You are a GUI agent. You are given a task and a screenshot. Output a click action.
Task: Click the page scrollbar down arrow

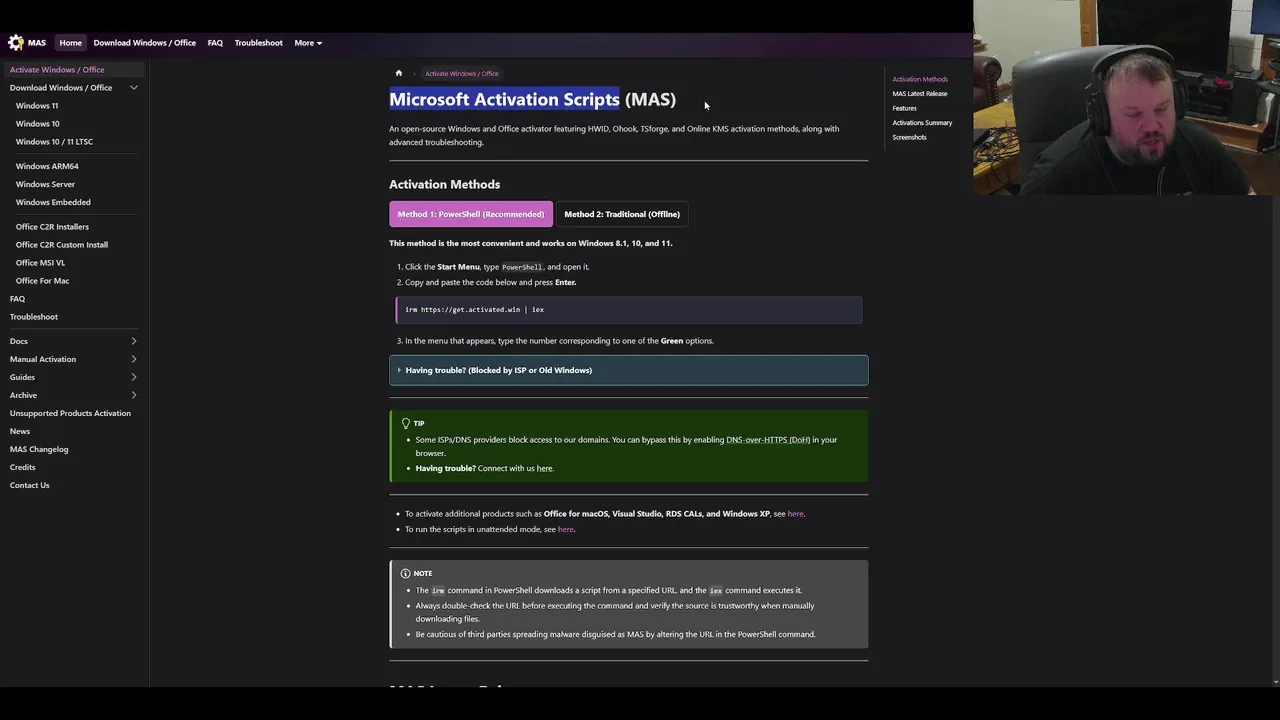tap(1275, 682)
